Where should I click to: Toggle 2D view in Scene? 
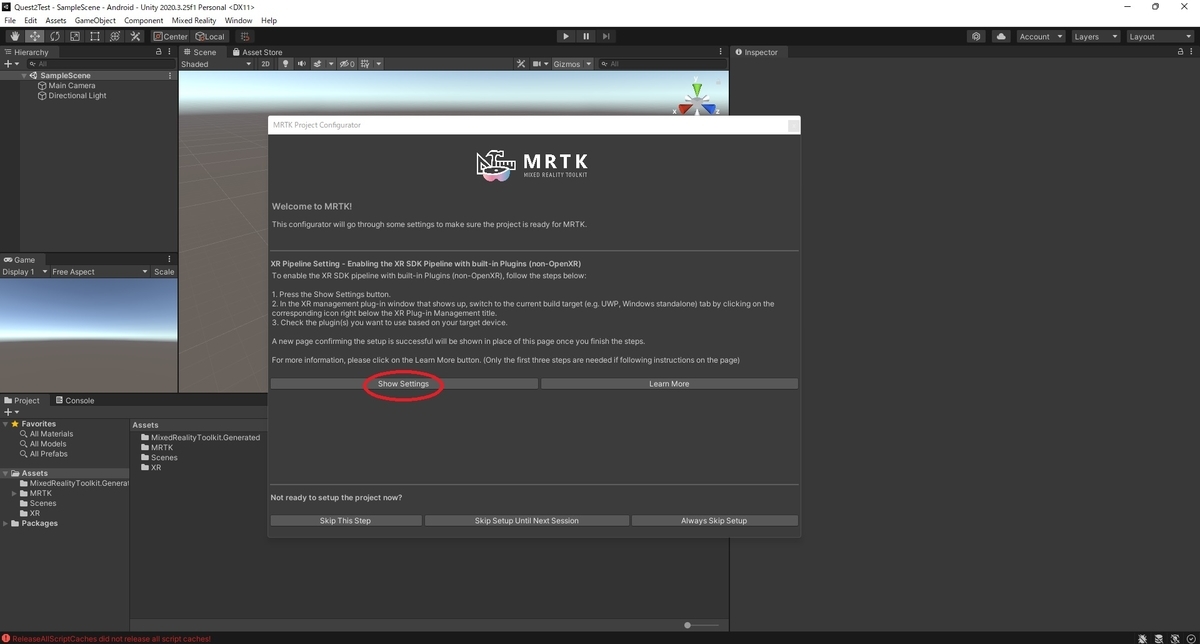tap(266, 64)
